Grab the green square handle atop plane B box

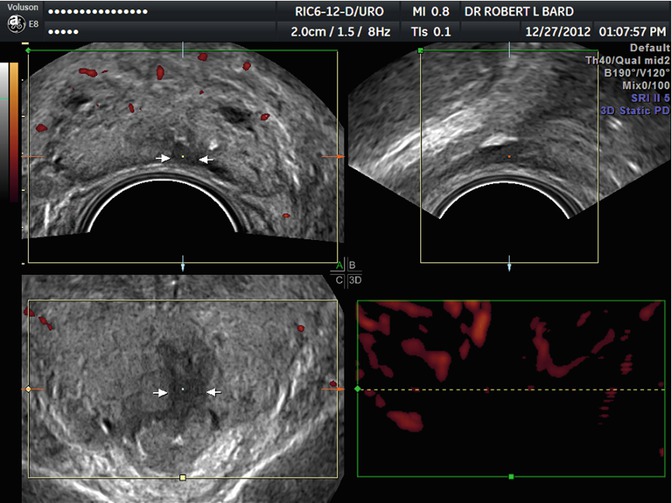421,49
